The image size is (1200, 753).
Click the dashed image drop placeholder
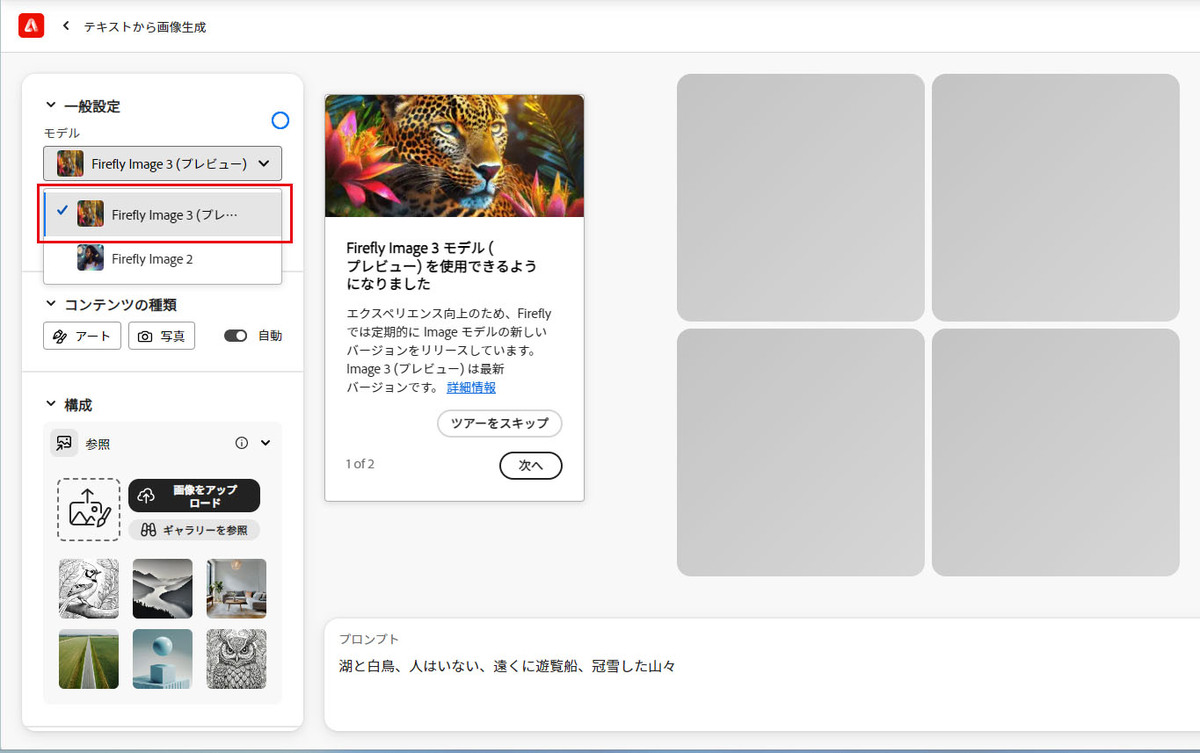click(x=88, y=509)
